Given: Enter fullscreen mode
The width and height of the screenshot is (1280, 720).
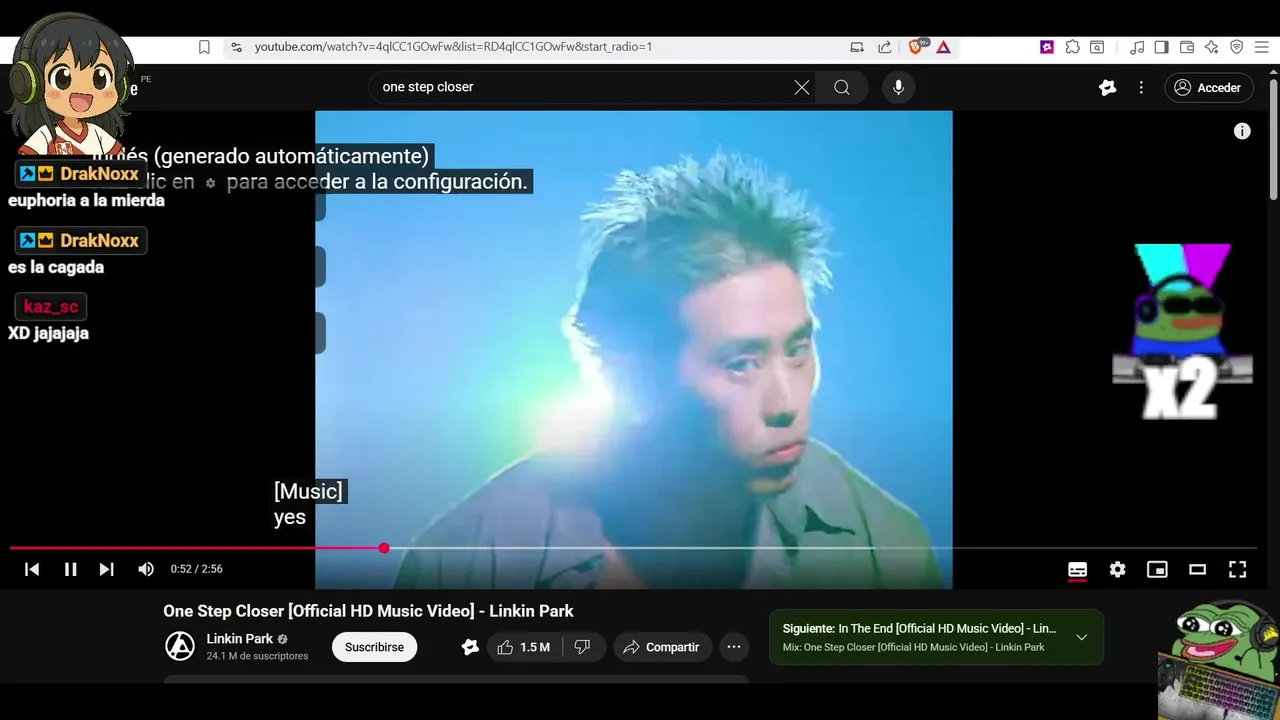Looking at the screenshot, I should [1237, 569].
